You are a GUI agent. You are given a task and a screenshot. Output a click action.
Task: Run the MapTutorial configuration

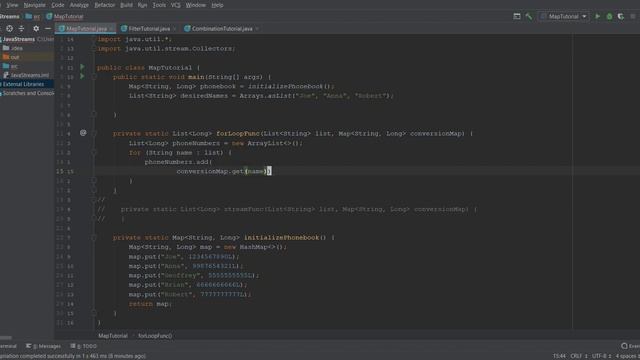coord(598,16)
